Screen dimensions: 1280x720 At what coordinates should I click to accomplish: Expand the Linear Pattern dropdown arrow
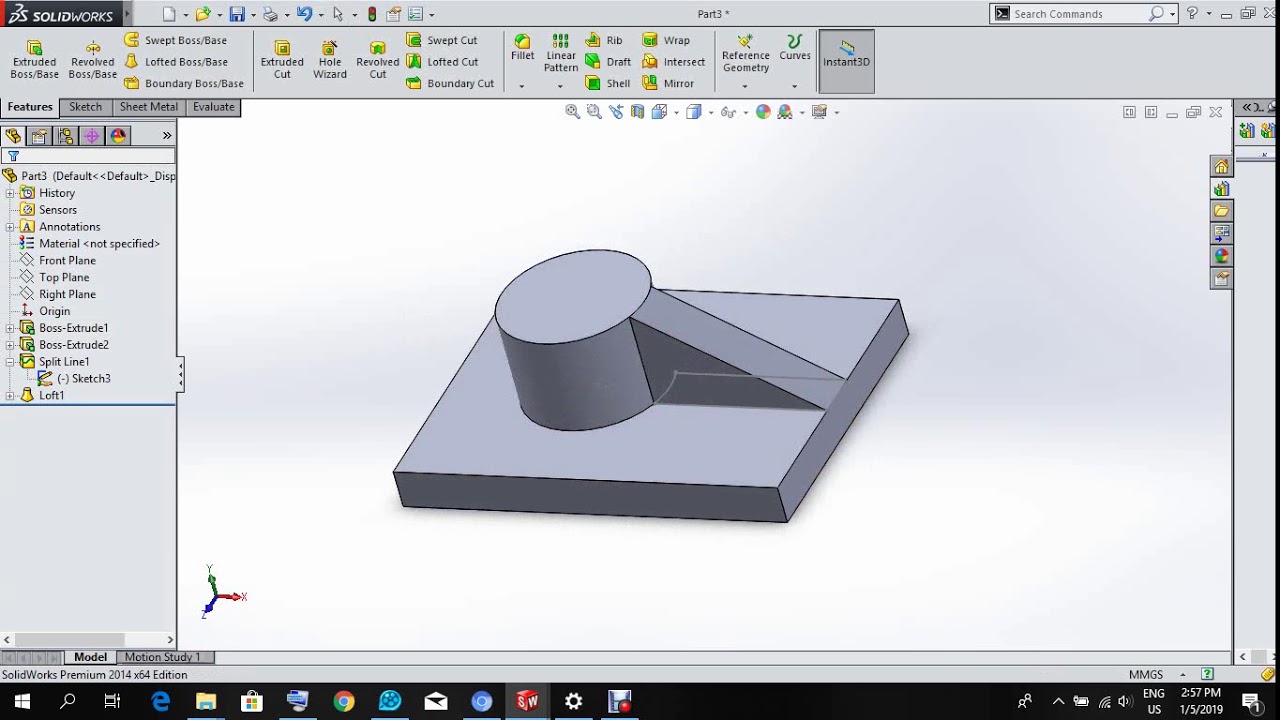(x=560, y=86)
